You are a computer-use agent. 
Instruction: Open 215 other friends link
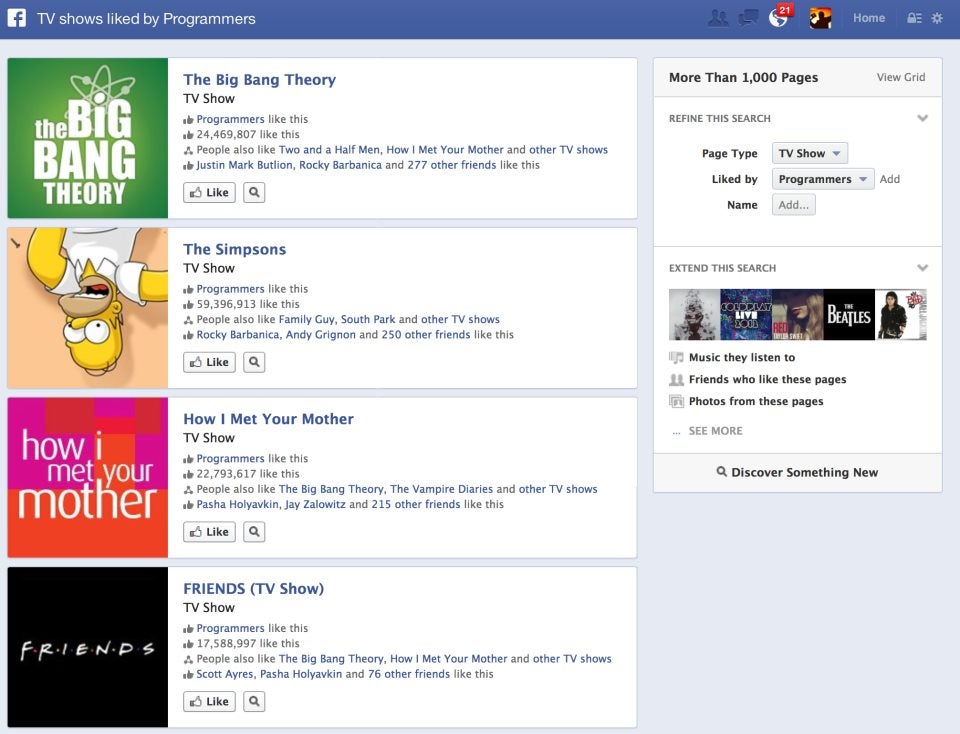pos(416,504)
